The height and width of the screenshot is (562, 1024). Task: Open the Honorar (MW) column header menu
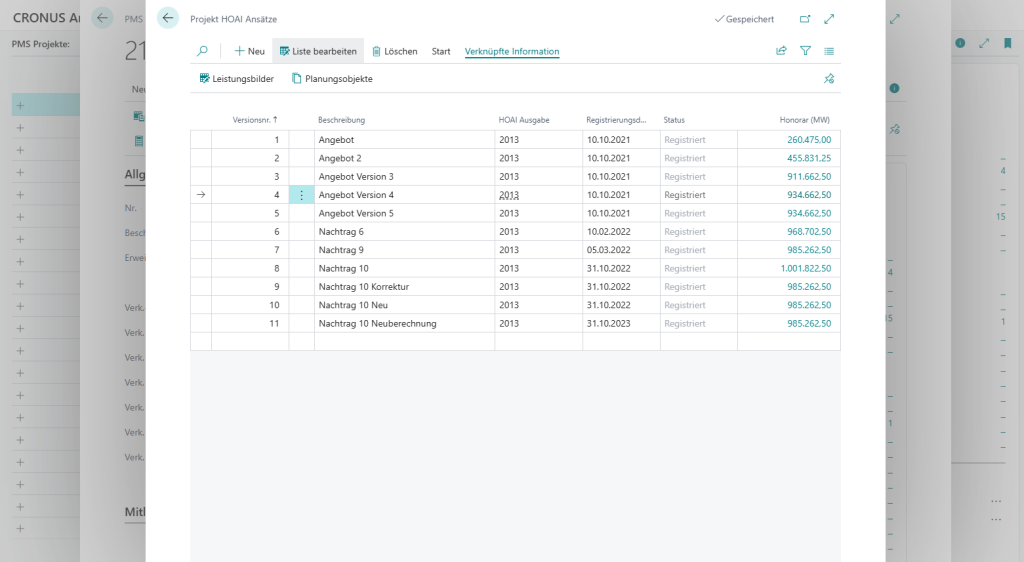pos(805,119)
